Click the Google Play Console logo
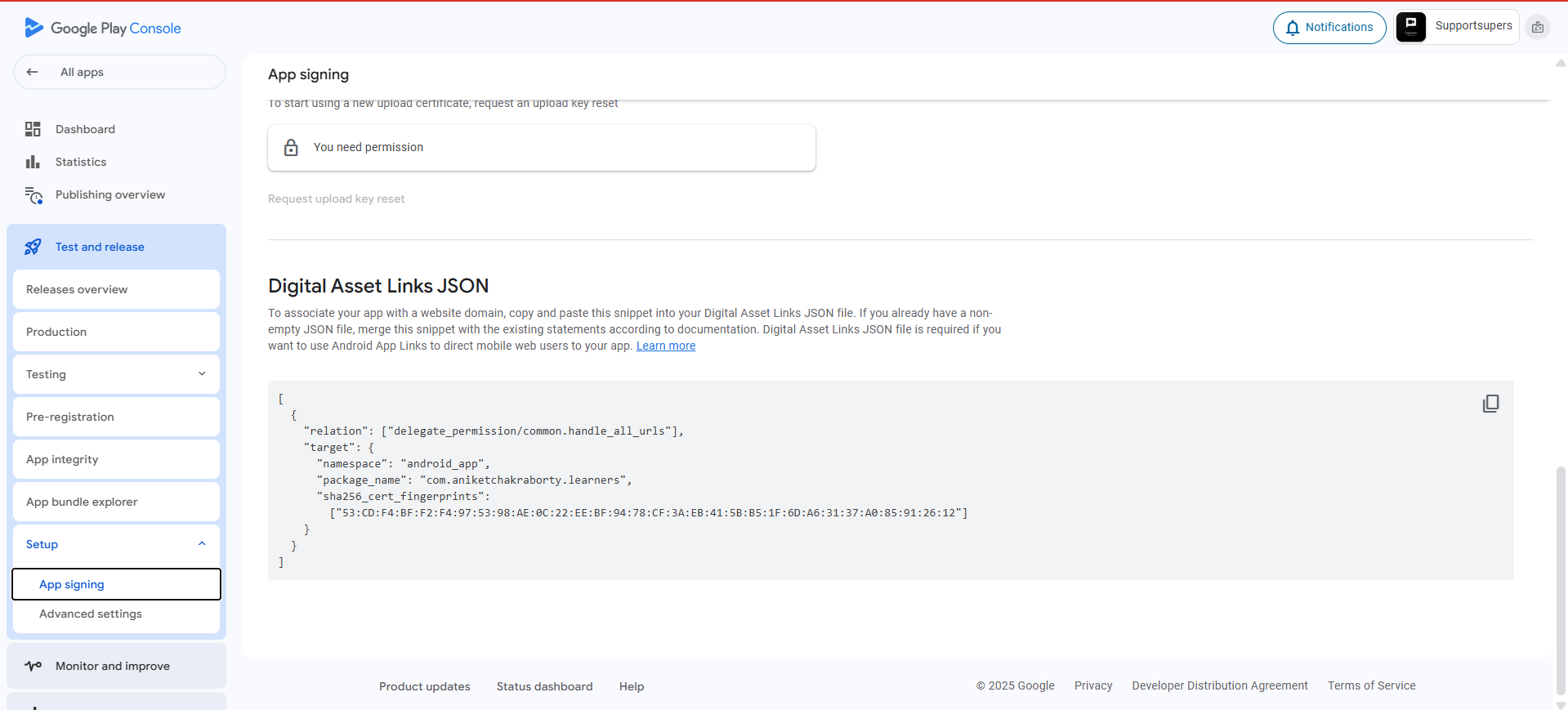Screen dimensions: 1568x710 103,28
